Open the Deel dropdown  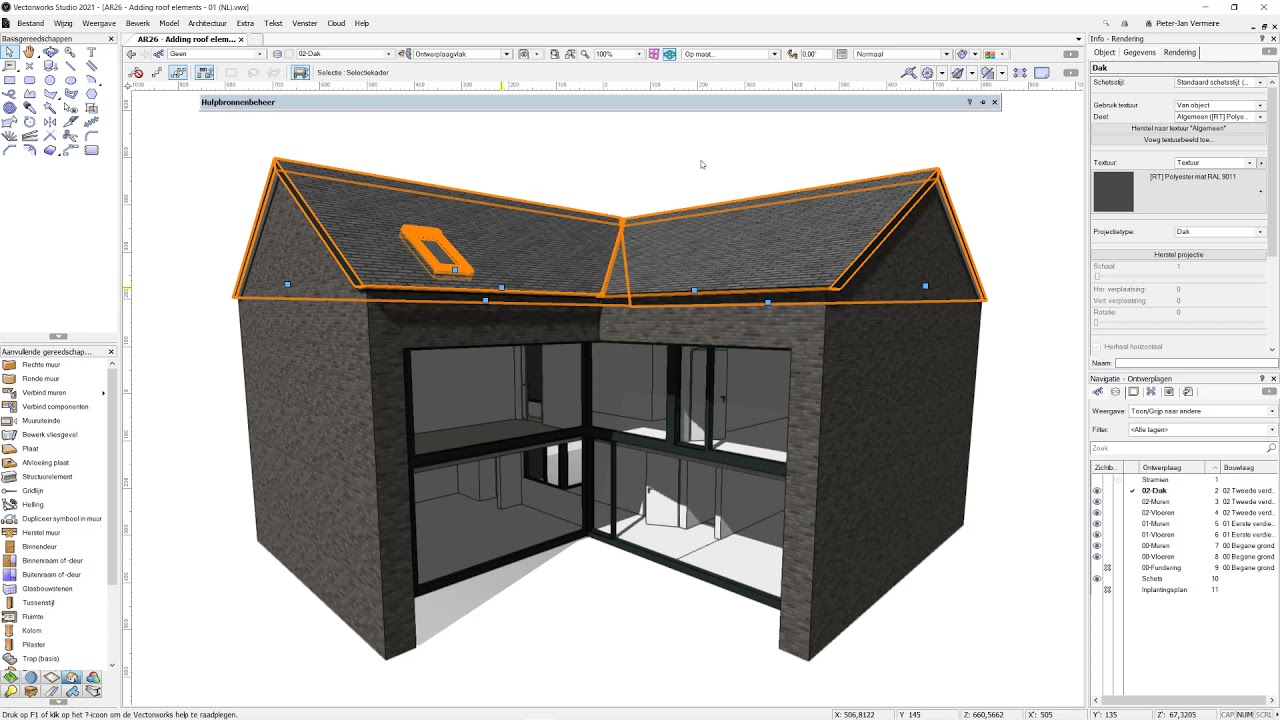(x=1220, y=117)
